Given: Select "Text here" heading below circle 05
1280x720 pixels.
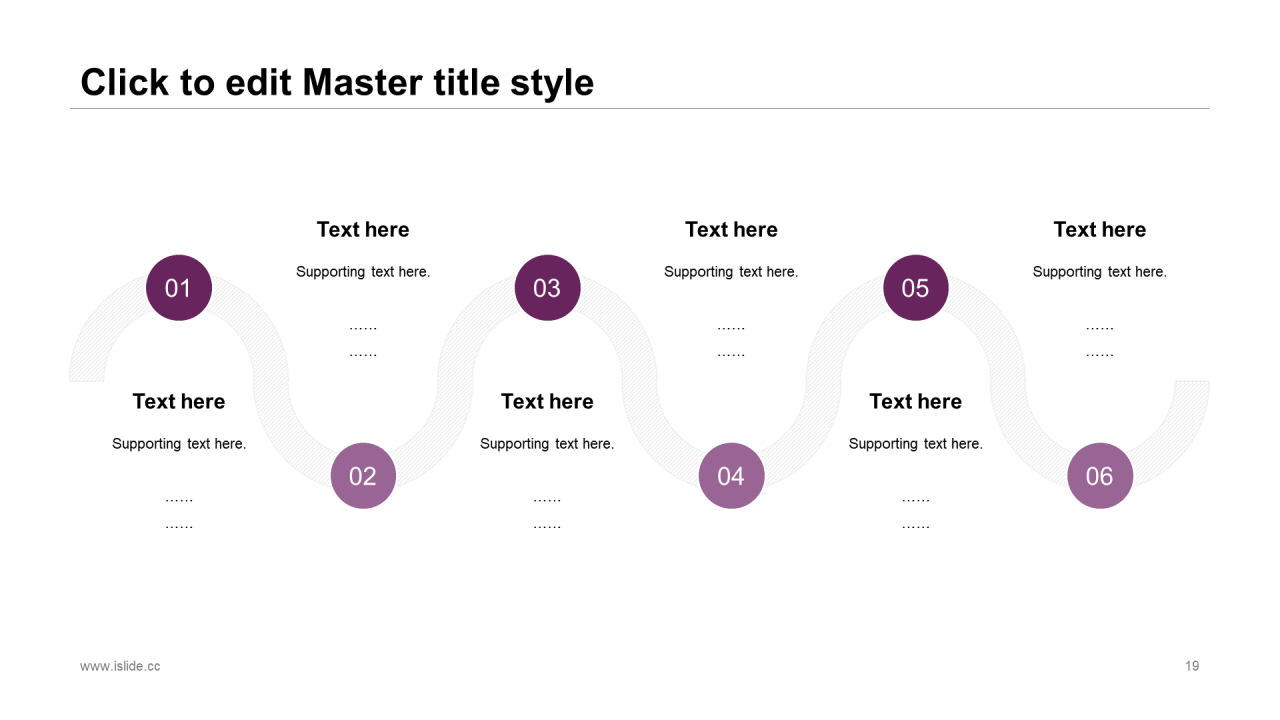Looking at the screenshot, I should [915, 401].
